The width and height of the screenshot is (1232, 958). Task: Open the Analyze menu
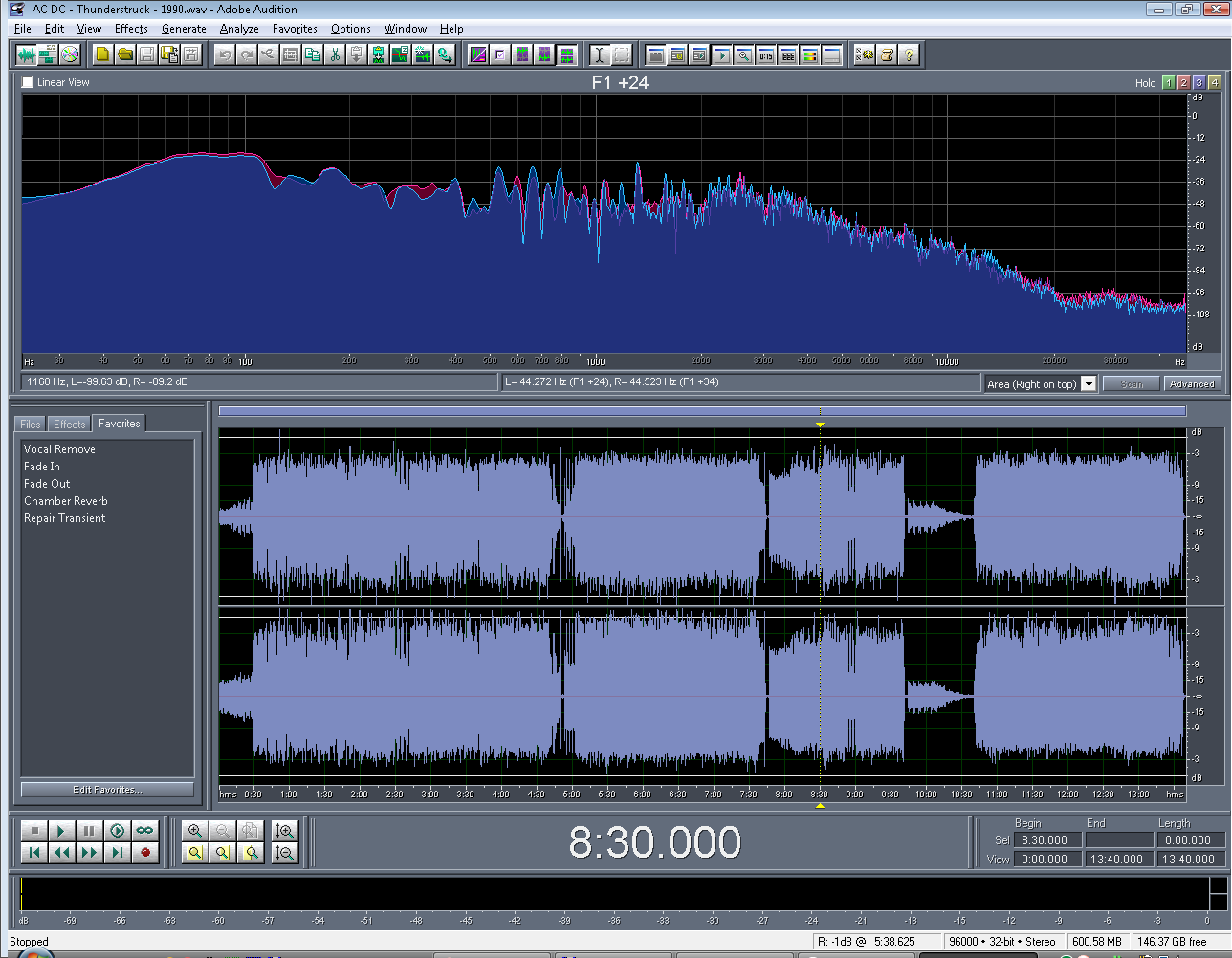239,29
